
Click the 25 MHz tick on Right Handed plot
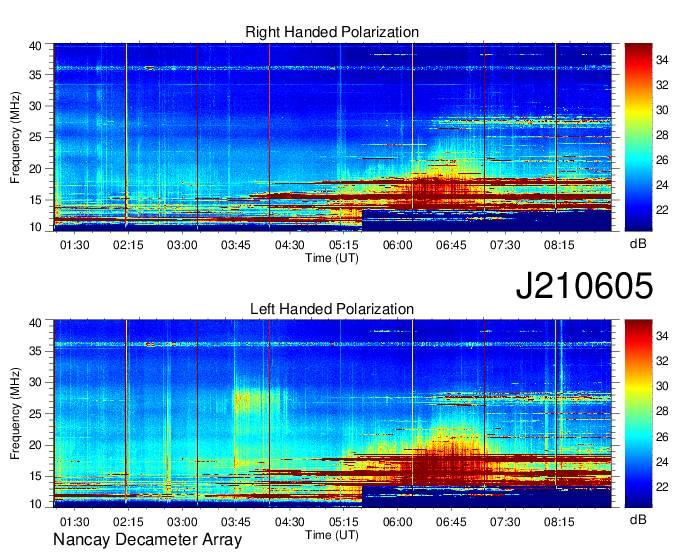pos(36,137)
